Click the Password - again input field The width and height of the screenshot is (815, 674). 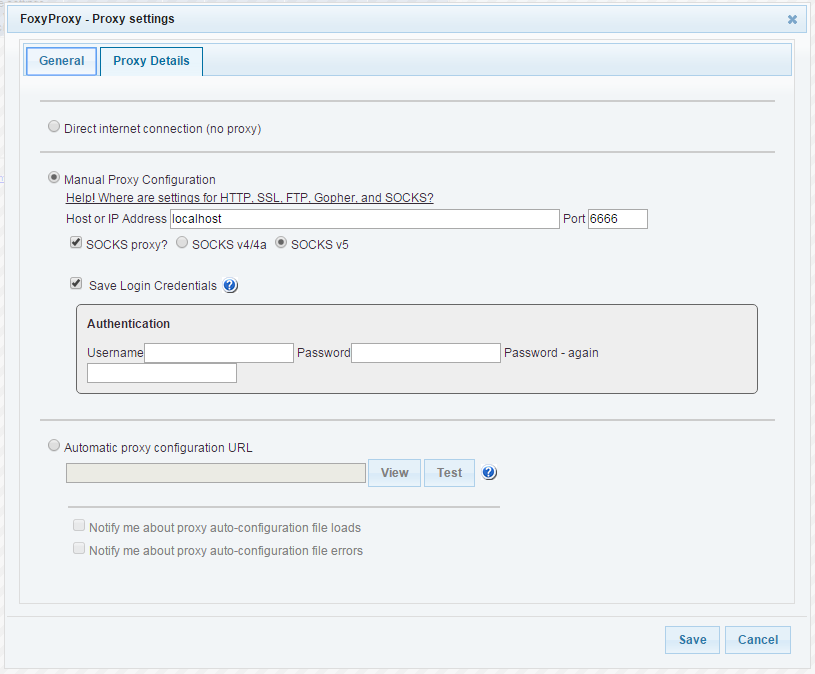coord(162,373)
